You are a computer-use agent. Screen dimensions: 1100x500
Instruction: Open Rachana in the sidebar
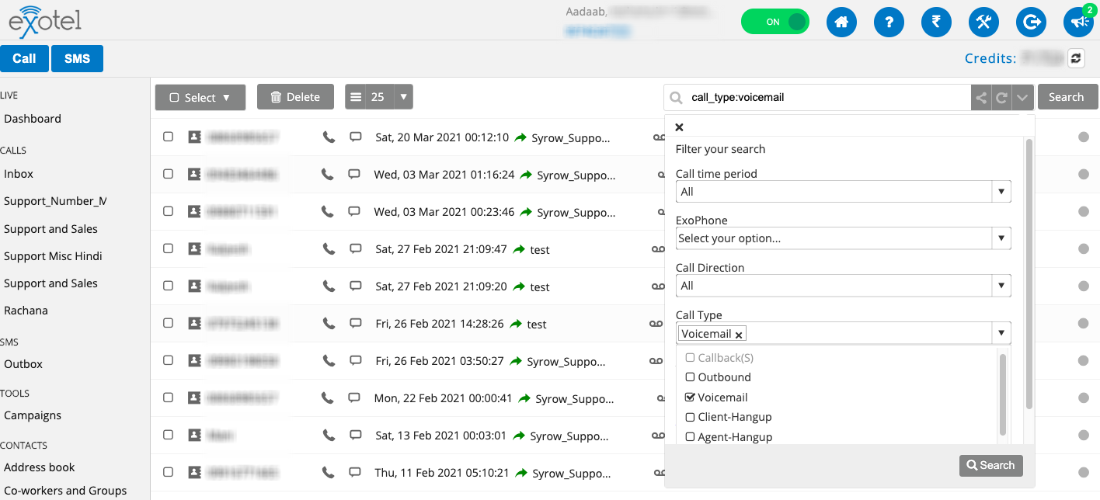pyautogui.click(x=26, y=310)
